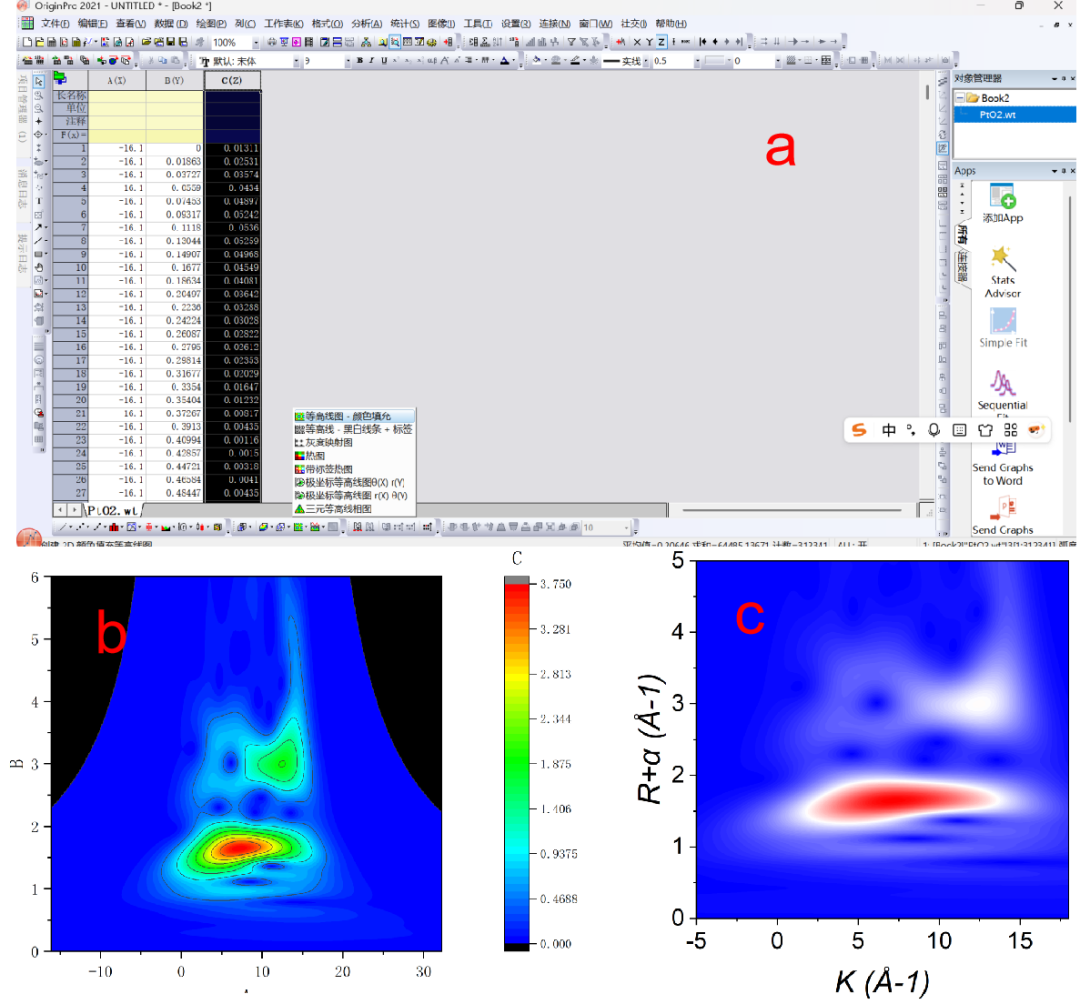1080x1004 pixels.
Task: Move column to last icon
Action: click(739, 42)
